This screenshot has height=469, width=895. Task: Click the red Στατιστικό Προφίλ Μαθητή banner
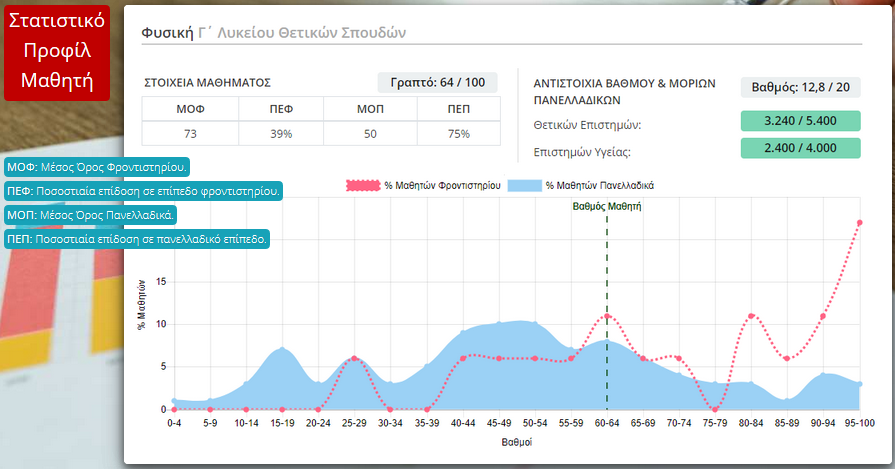pyautogui.click(x=57, y=50)
